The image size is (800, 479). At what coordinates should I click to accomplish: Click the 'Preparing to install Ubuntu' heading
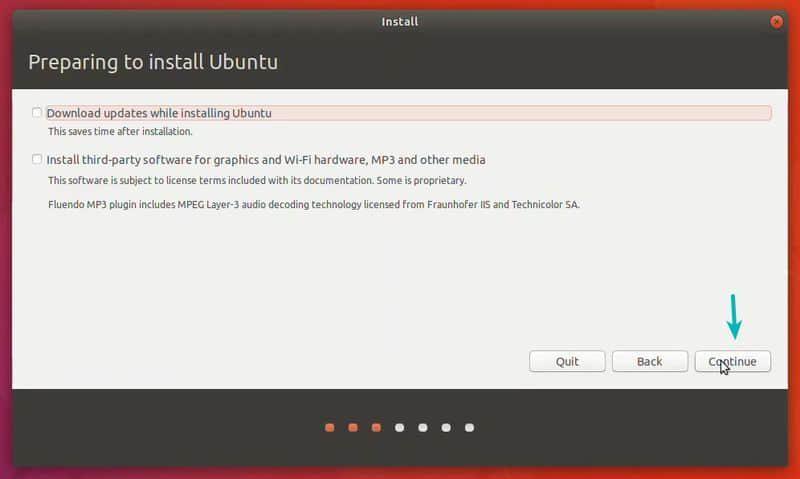pyautogui.click(x=153, y=62)
